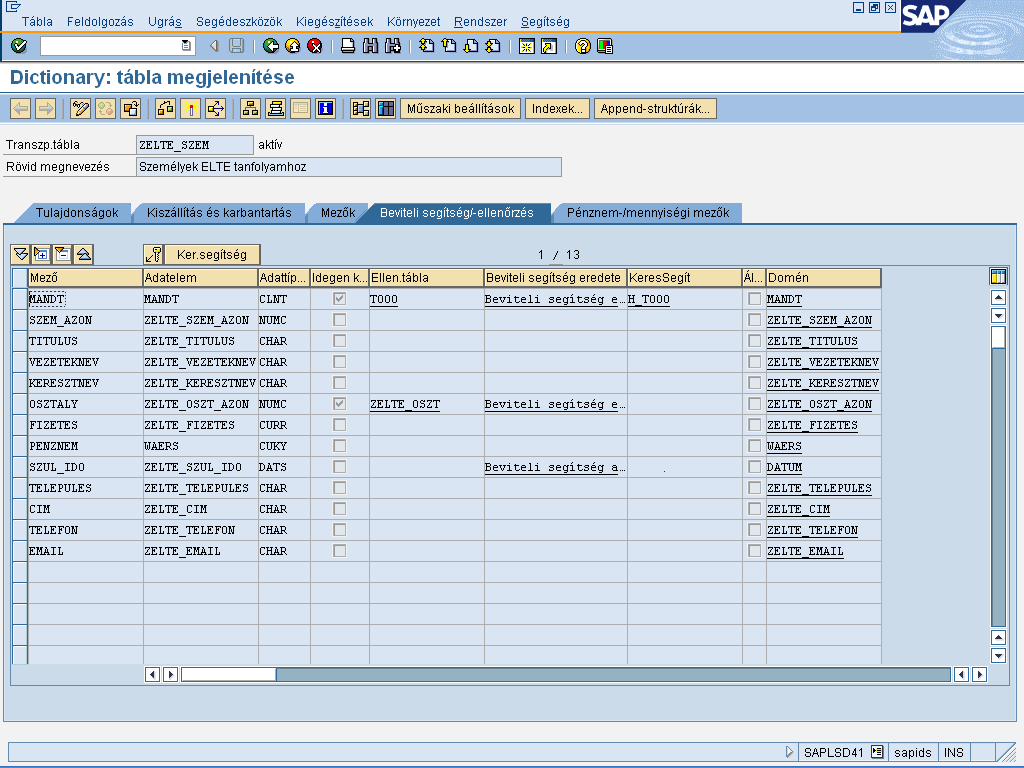Toggle foreign key checkbox in SZEM_AZON row

pyautogui.click(x=340, y=319)
